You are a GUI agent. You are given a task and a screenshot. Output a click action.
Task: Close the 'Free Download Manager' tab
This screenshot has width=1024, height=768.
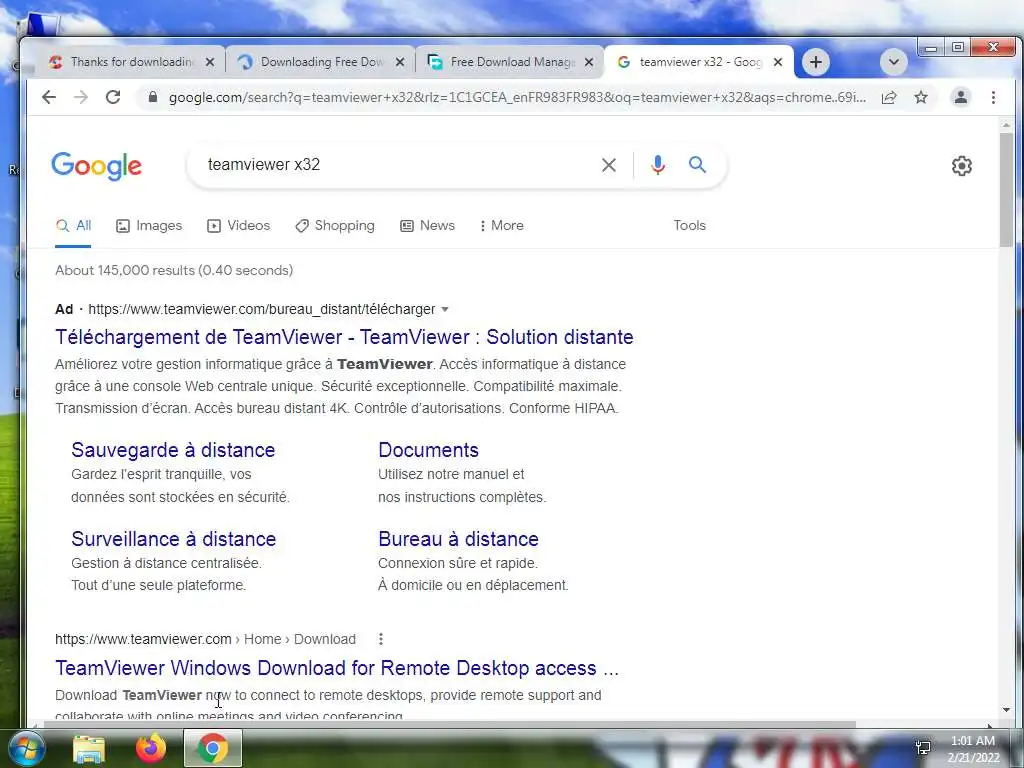coord(589,62)
